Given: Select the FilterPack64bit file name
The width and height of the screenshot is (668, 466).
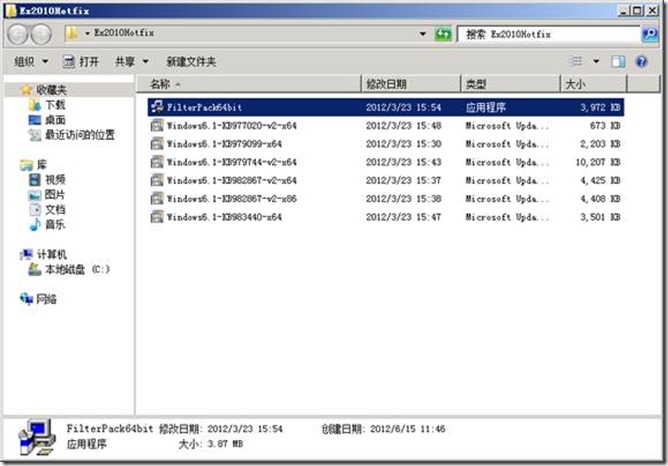Looking at the screenshot, I should (204, 107).
